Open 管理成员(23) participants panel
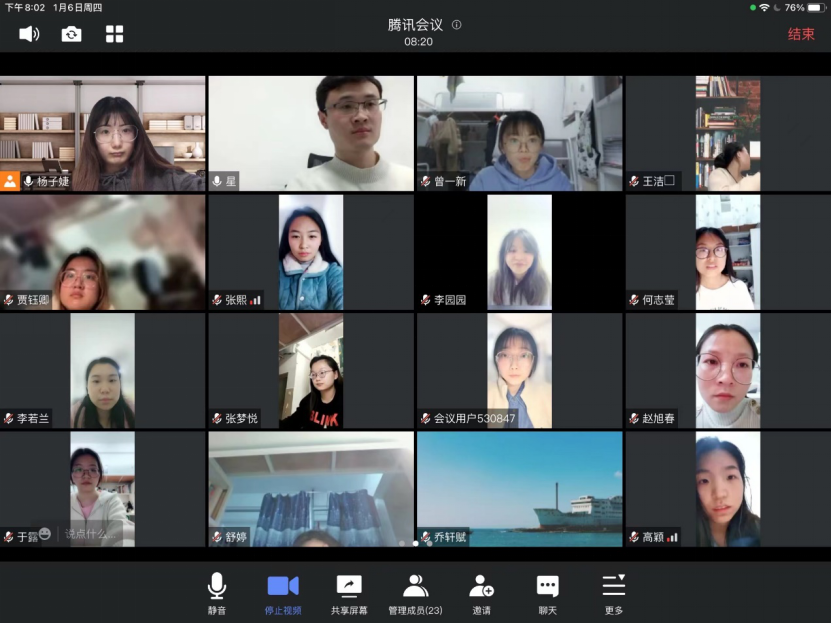Image resolution: width=831 pixels, height=623 pixels. (x=415, y=593)
